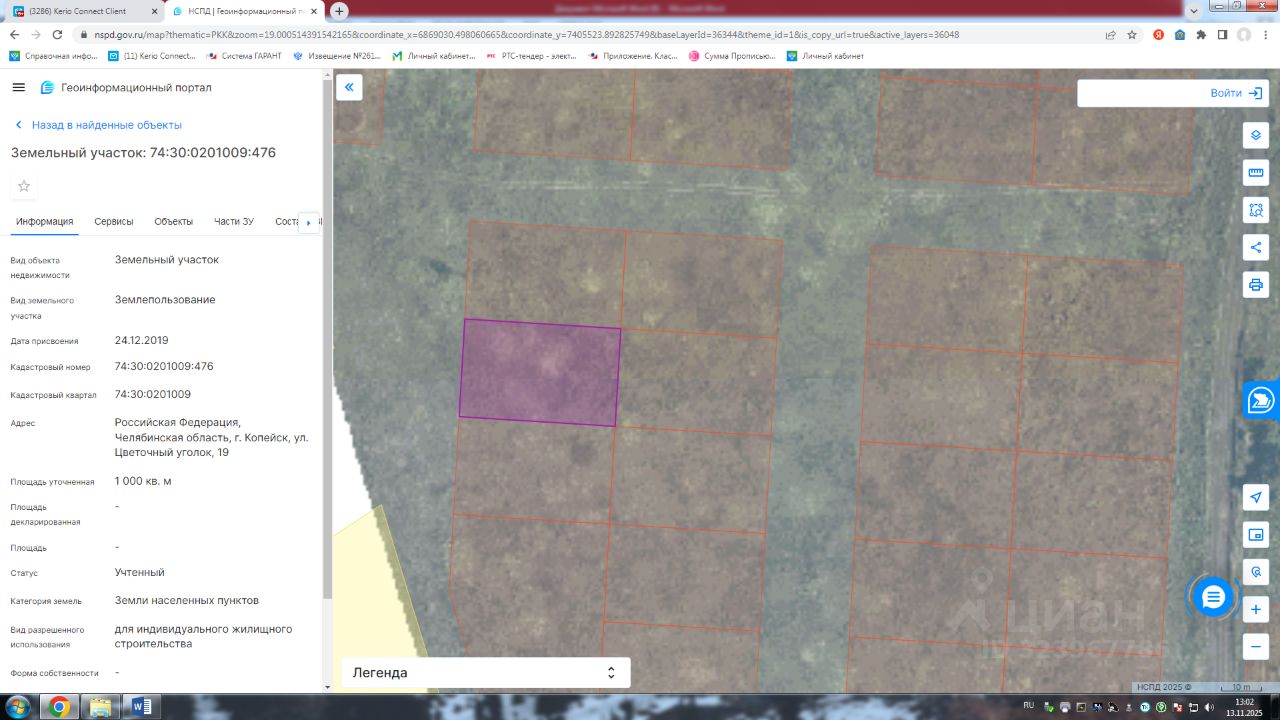This screenshot has width=1280, height=720.
Task: Print the map
Action: (1256, 284)
